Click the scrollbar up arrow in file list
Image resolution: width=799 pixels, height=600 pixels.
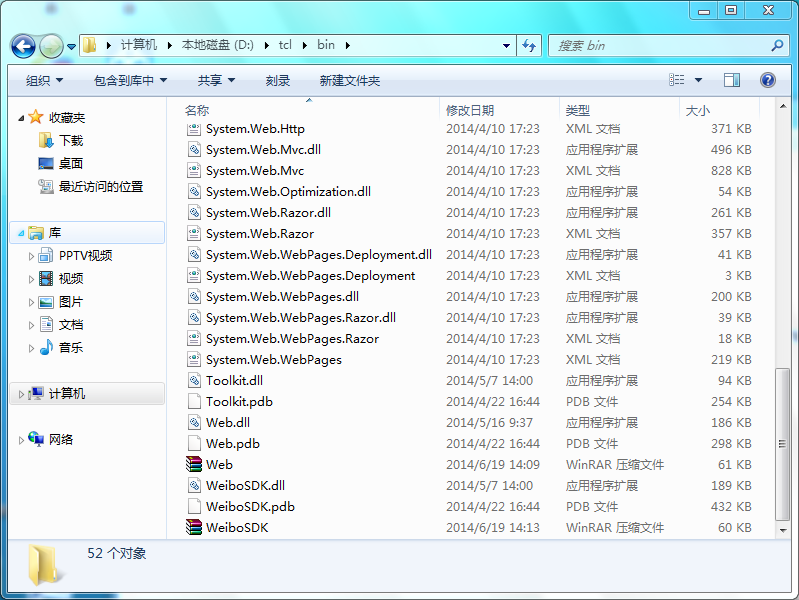click(783, 106)
